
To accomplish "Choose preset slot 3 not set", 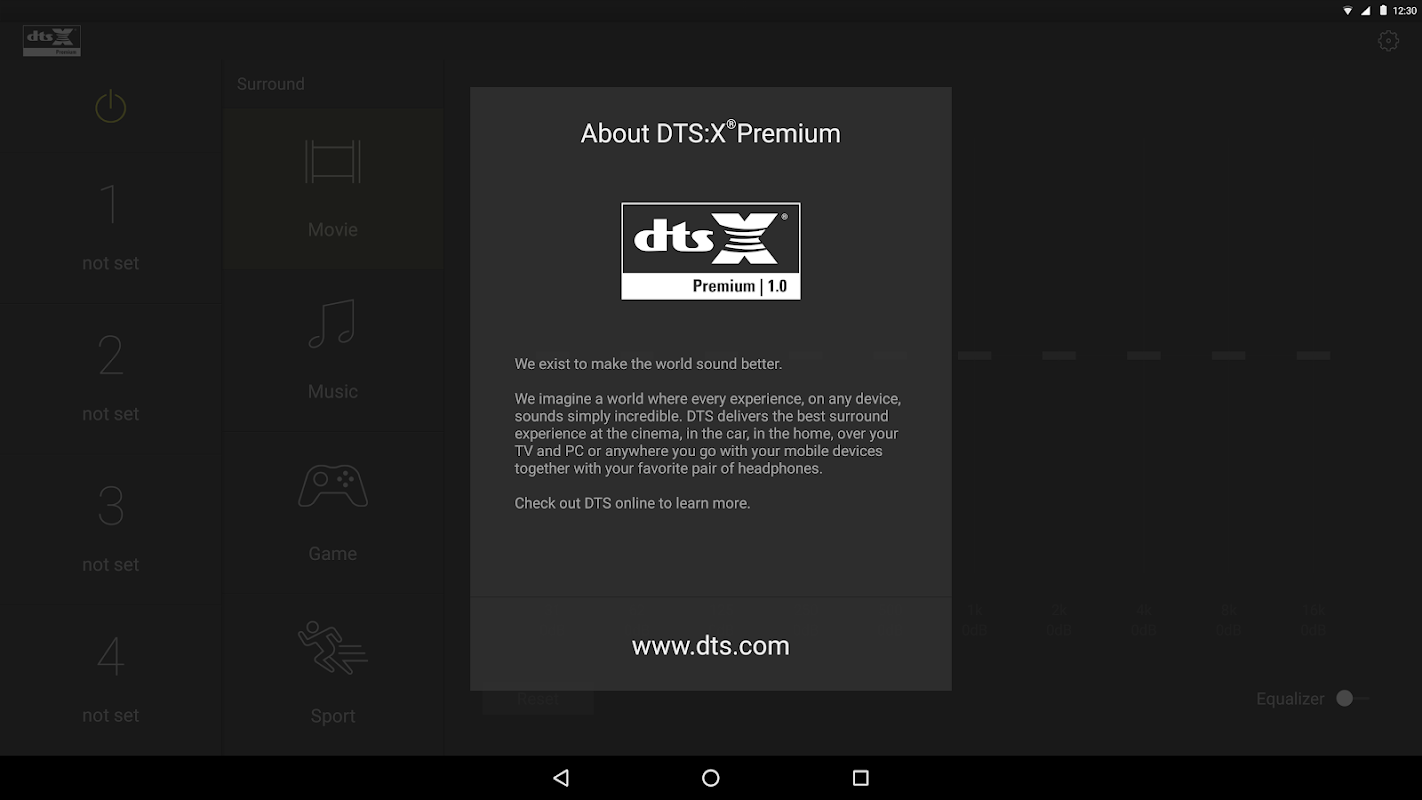I will 110,528.
